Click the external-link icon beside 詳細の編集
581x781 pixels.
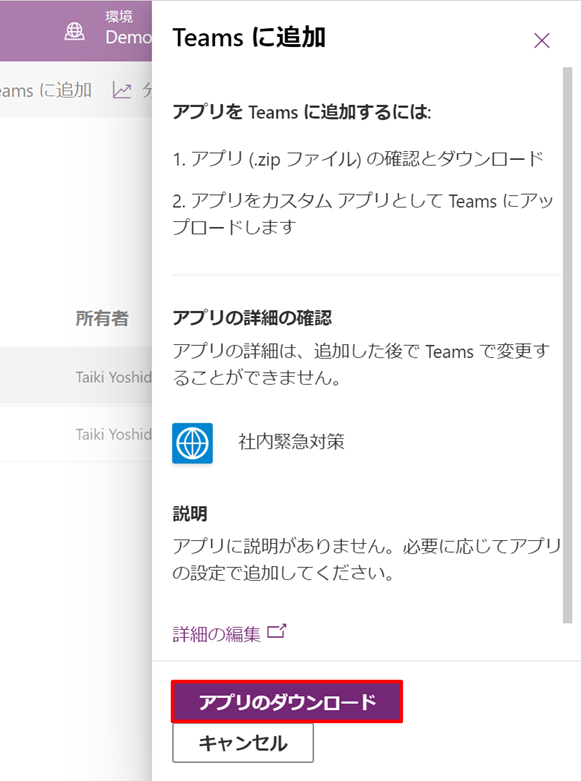tap(277, 631)
